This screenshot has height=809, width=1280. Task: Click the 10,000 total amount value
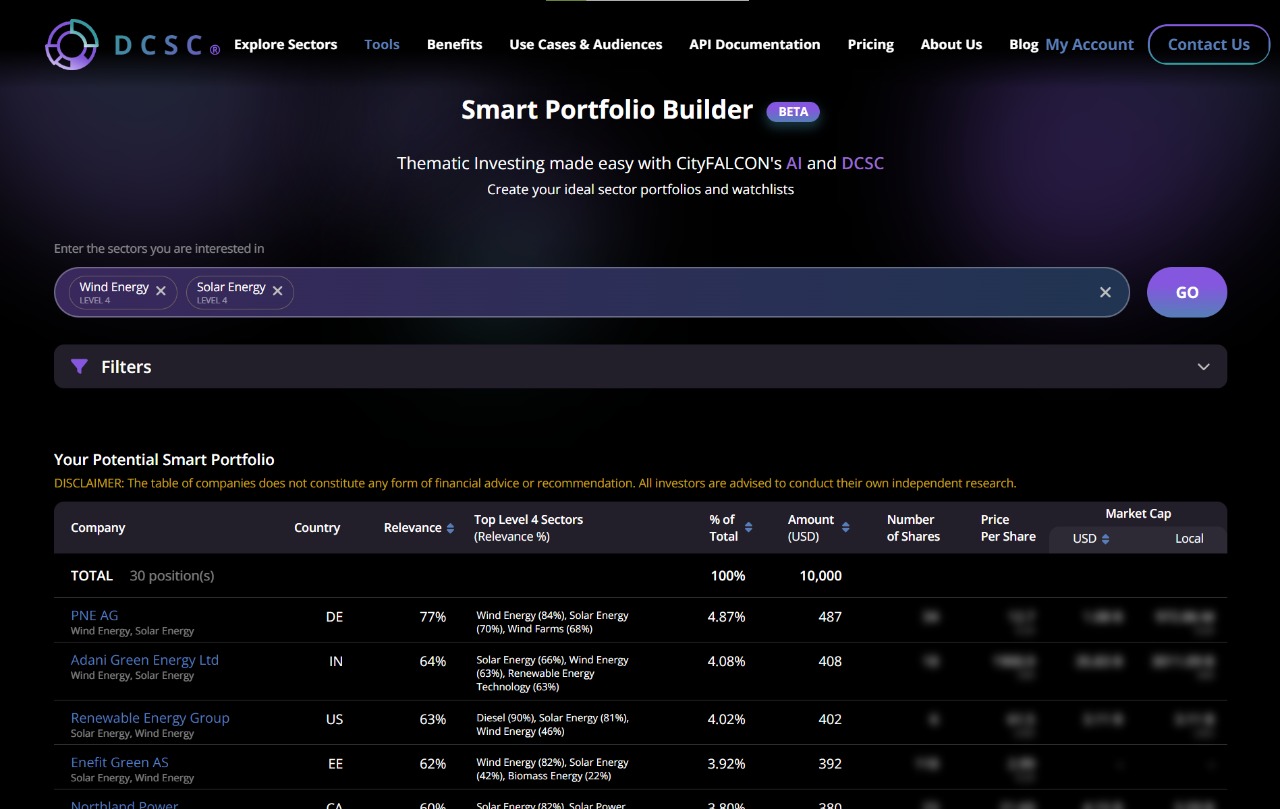coord(821,576)
